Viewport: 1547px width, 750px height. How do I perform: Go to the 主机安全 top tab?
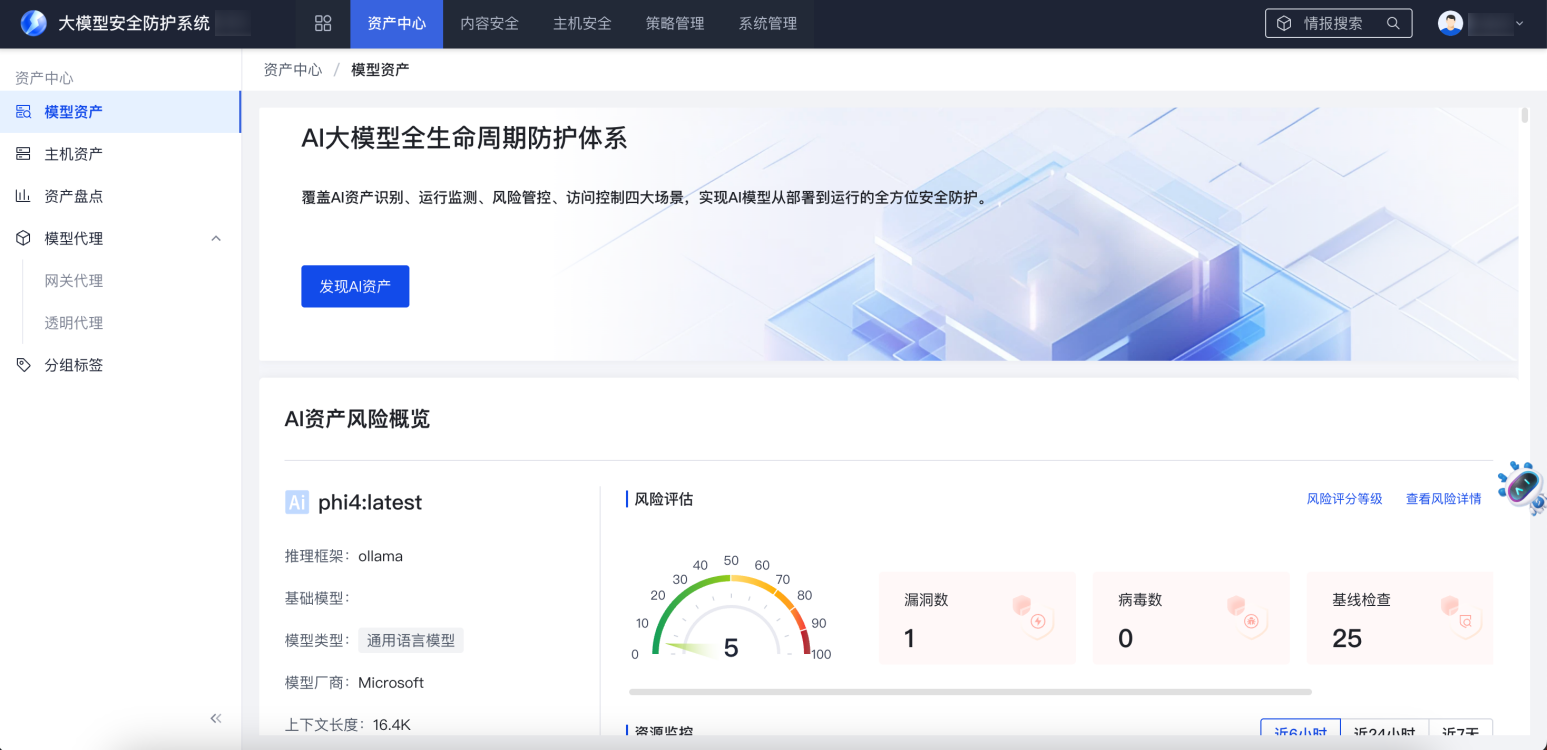coord(582,24)
